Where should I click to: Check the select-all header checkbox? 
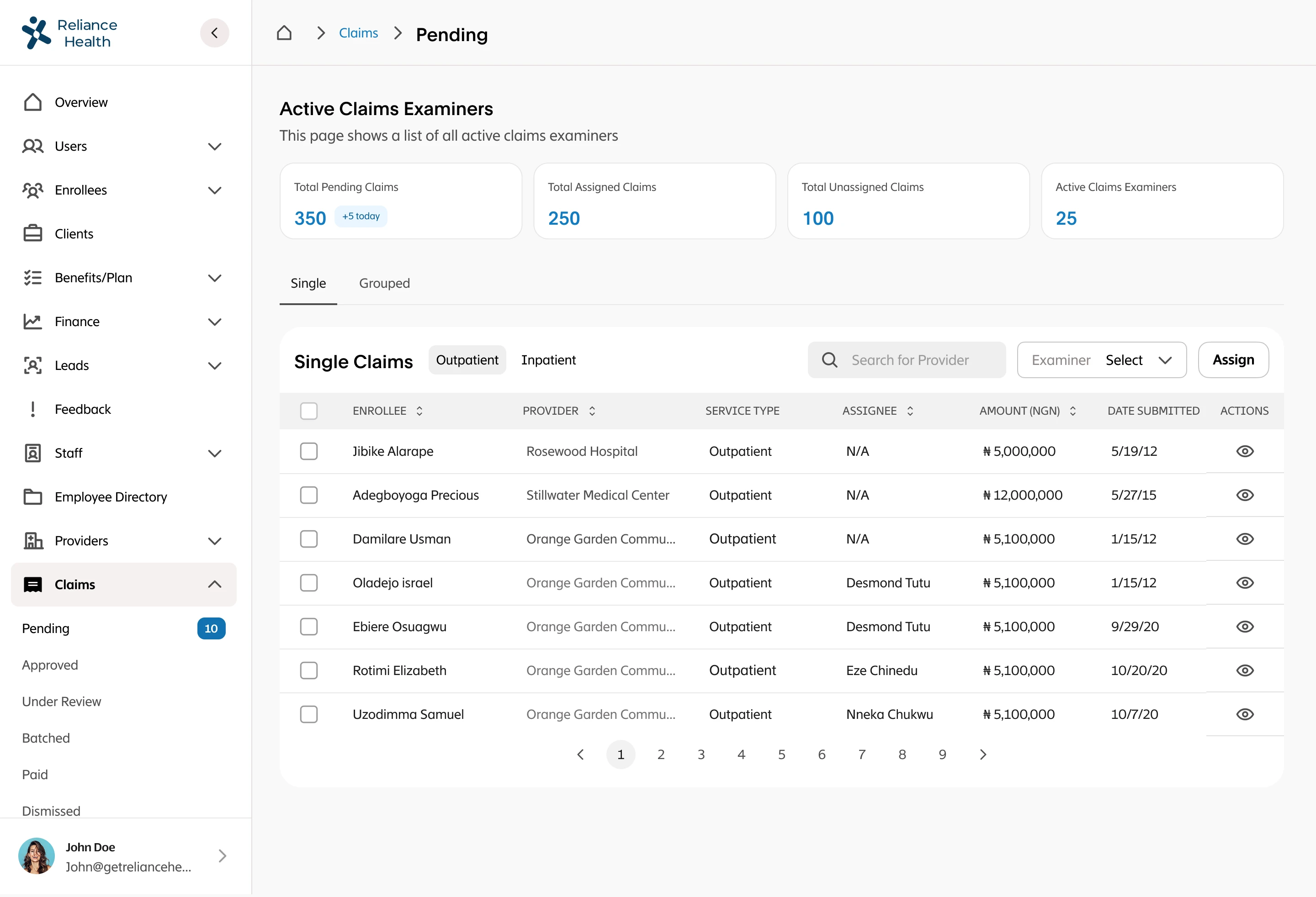coord(308,411)
